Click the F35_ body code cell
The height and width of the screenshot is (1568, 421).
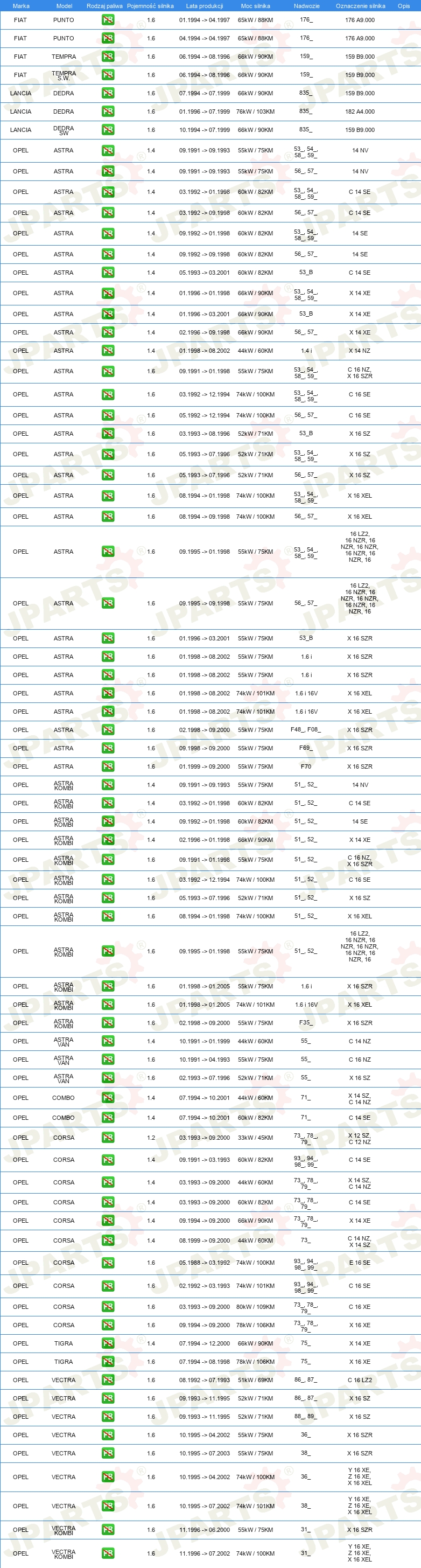[x=305, y=1022]
